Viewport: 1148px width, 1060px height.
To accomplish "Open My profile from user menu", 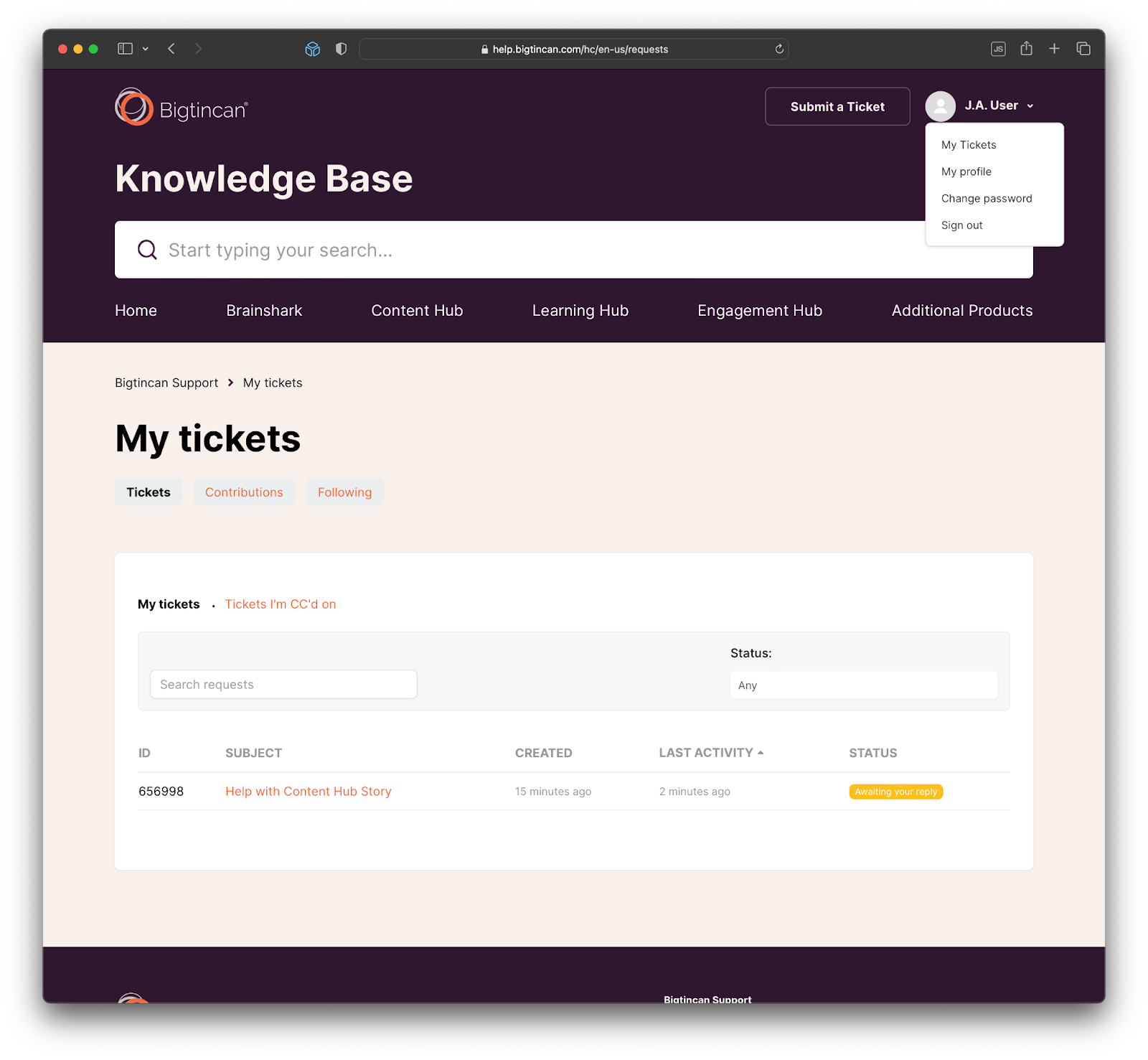I will point(966,172).
